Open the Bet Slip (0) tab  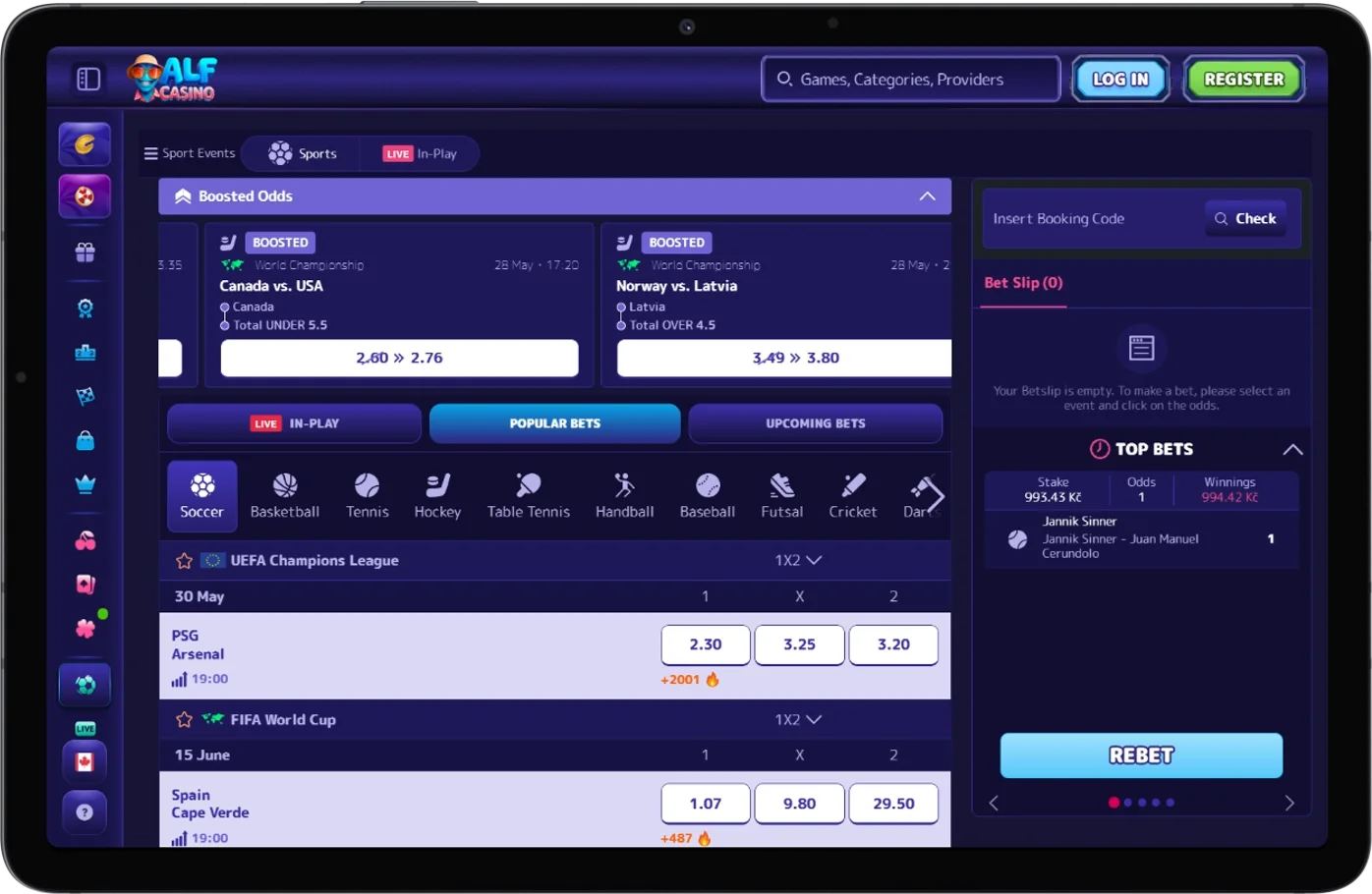point(1023,283)
